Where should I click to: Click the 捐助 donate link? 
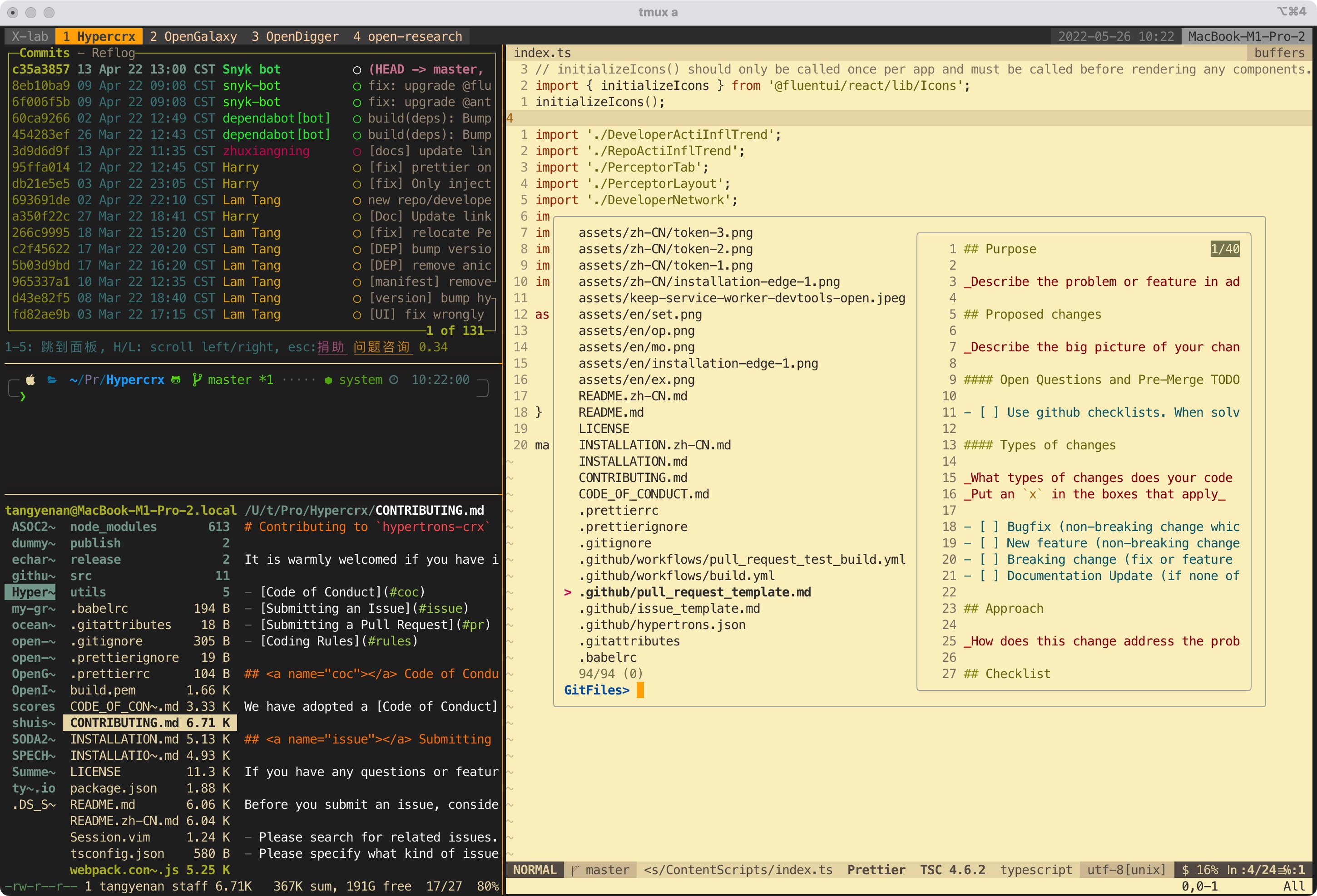tap(330, 347)
